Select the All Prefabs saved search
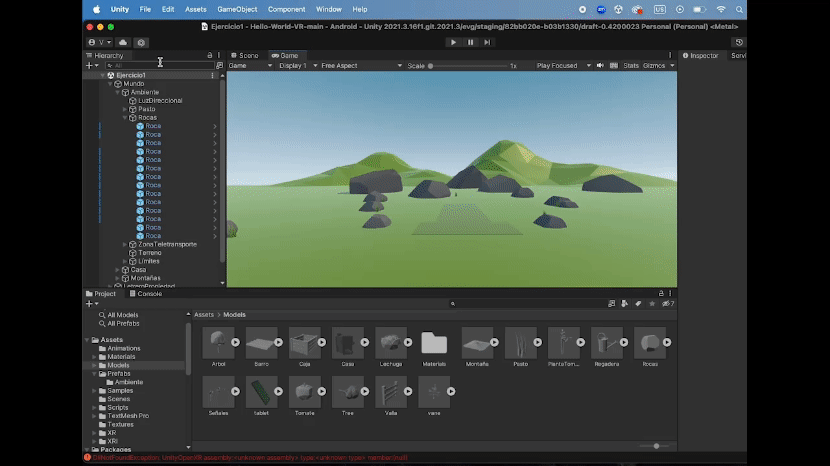 (x=123, y=324)
